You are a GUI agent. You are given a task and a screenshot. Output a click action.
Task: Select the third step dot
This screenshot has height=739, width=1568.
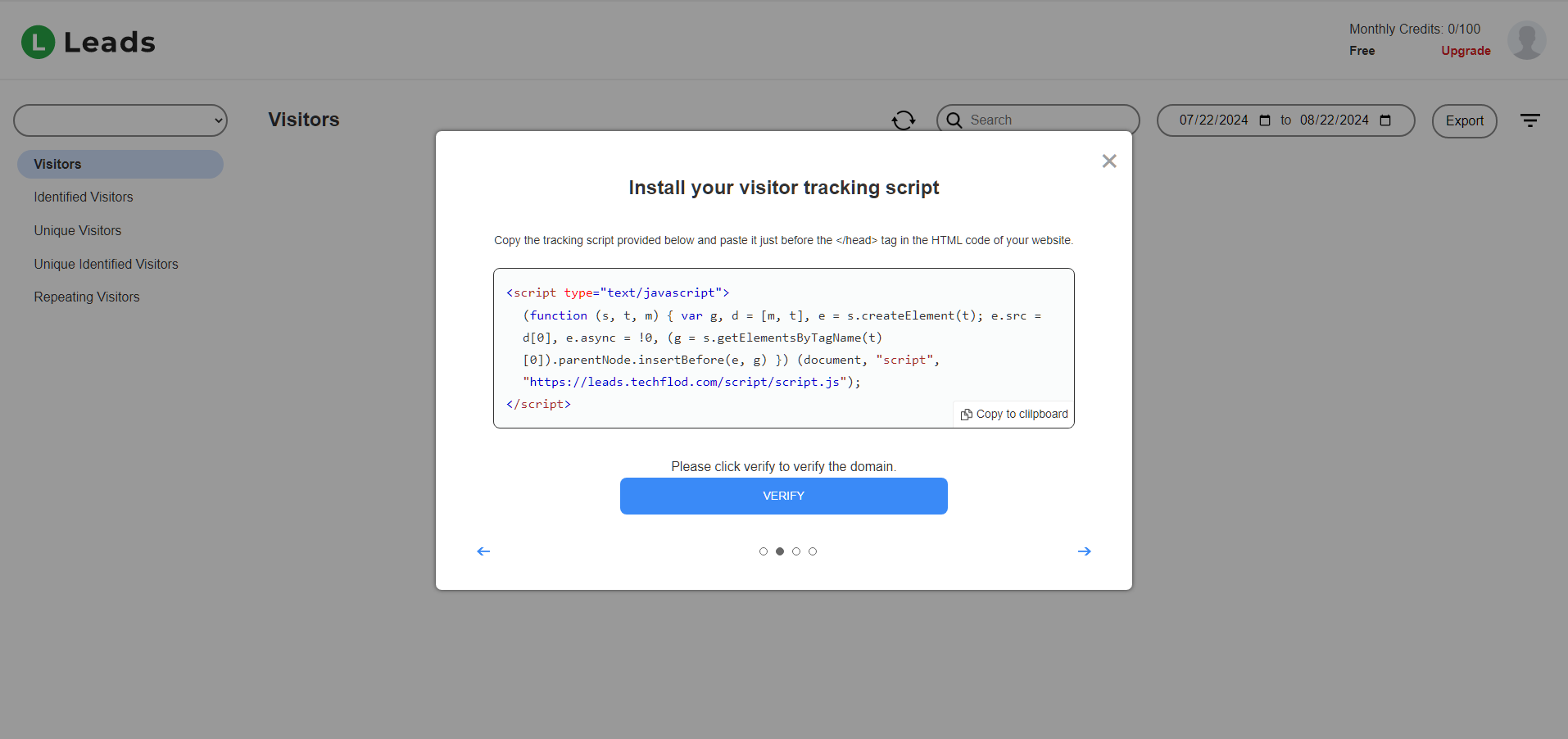(x=796, y=551)
